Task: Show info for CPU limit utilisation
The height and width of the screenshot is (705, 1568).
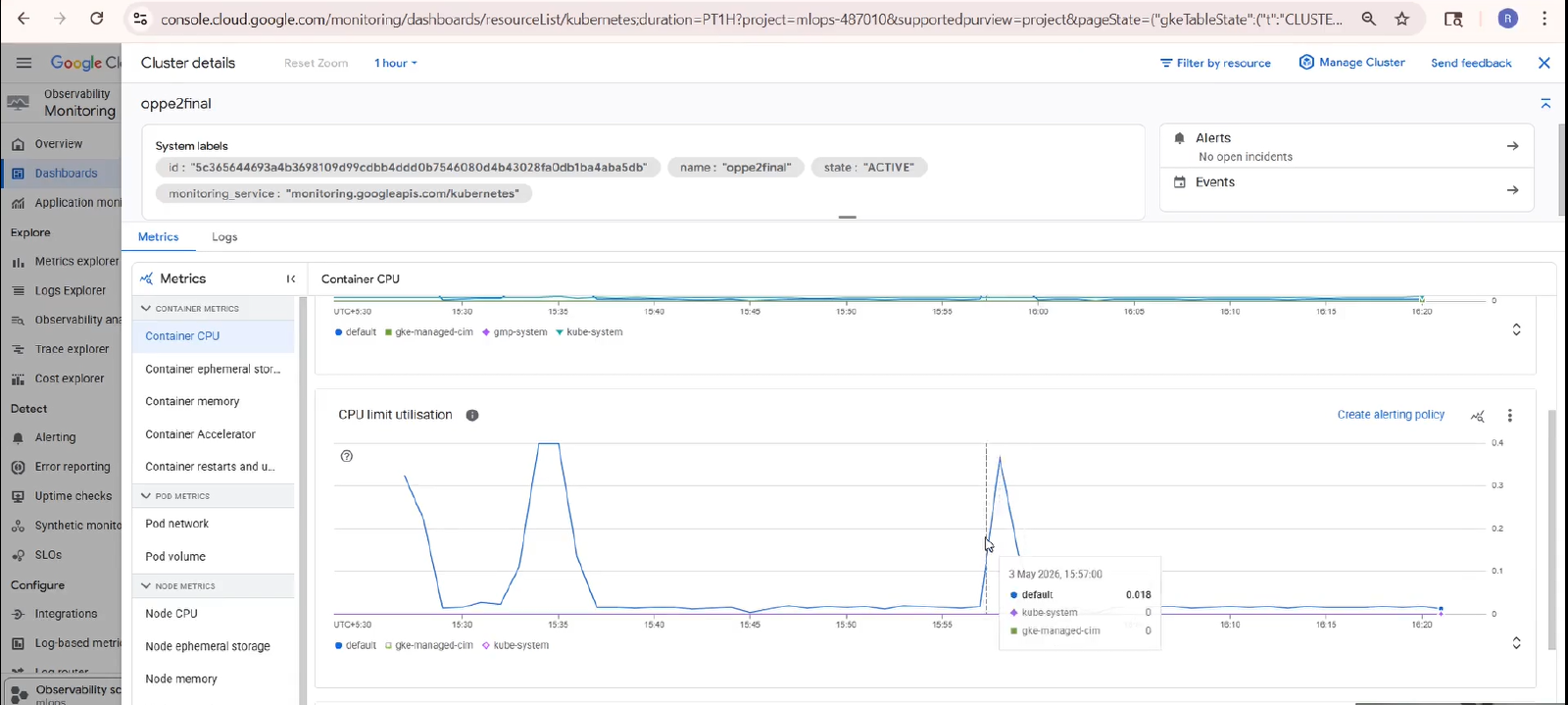Action: 472,415
